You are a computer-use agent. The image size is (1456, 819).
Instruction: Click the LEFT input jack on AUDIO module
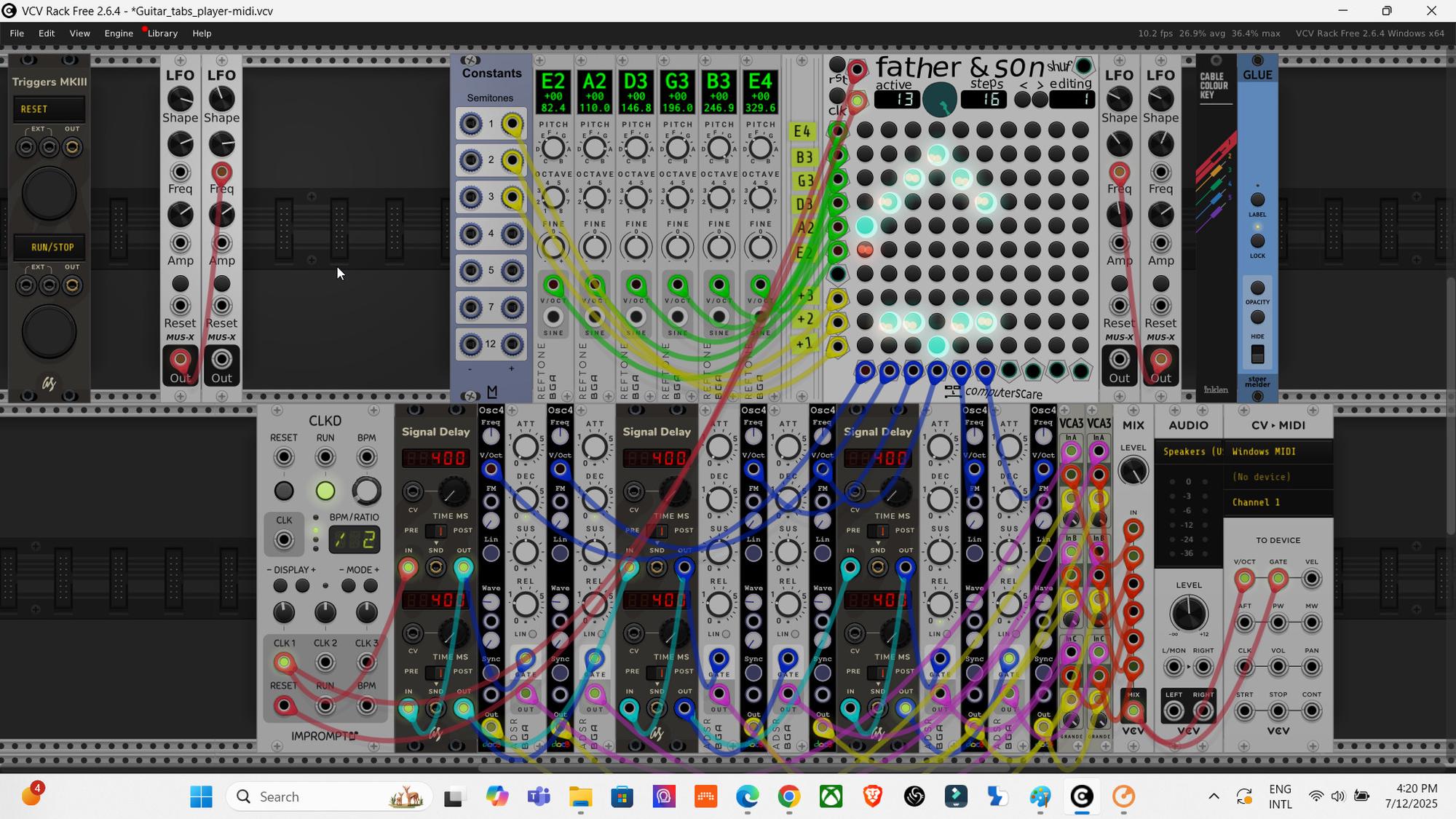tap(1174, 711)
